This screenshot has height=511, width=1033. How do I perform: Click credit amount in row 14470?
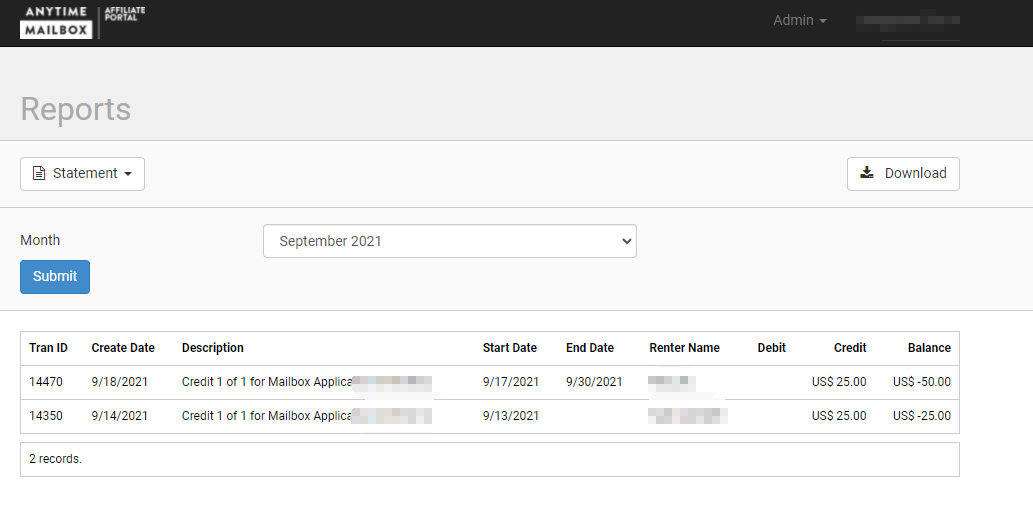[x=839, y=382]
